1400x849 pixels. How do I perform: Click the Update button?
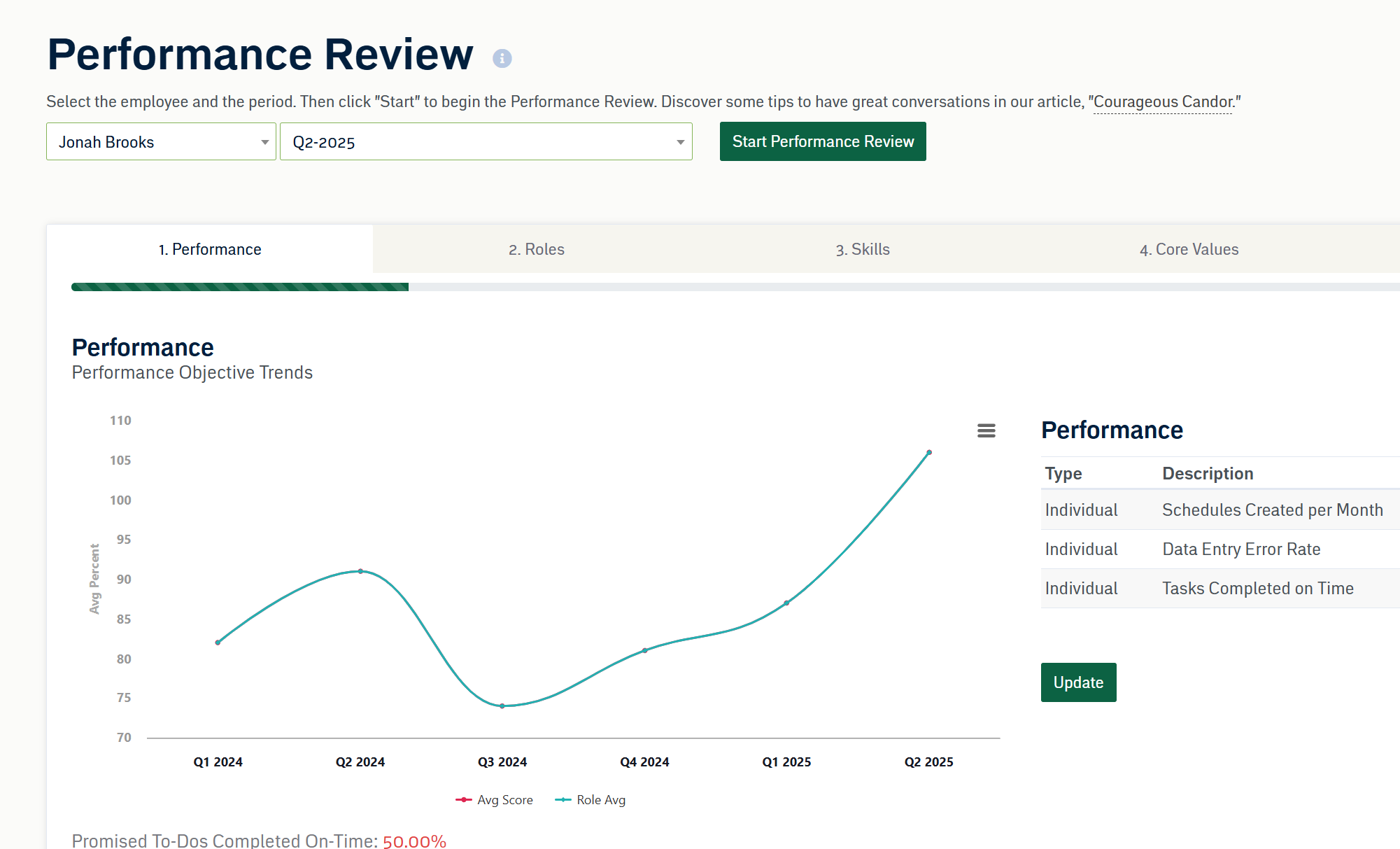click(x=1078, y=682)
